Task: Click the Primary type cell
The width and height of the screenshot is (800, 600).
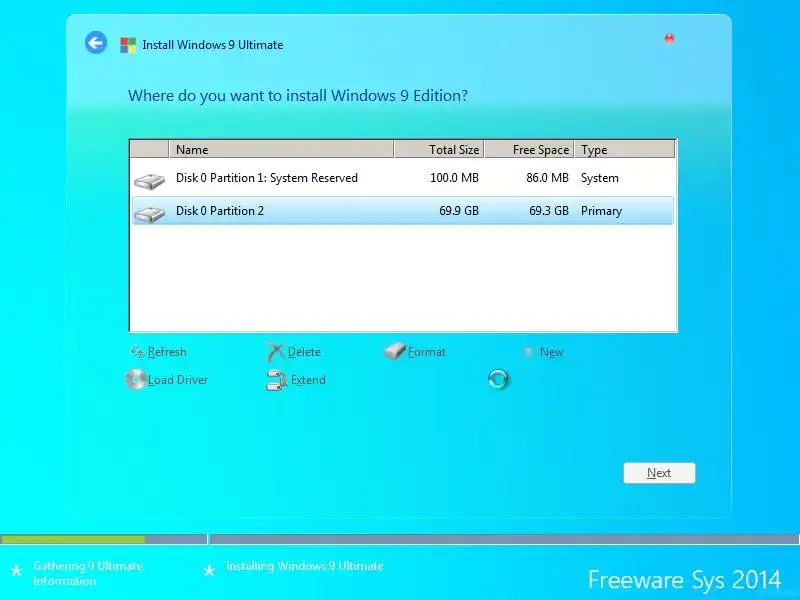Action: coord(602,211)
